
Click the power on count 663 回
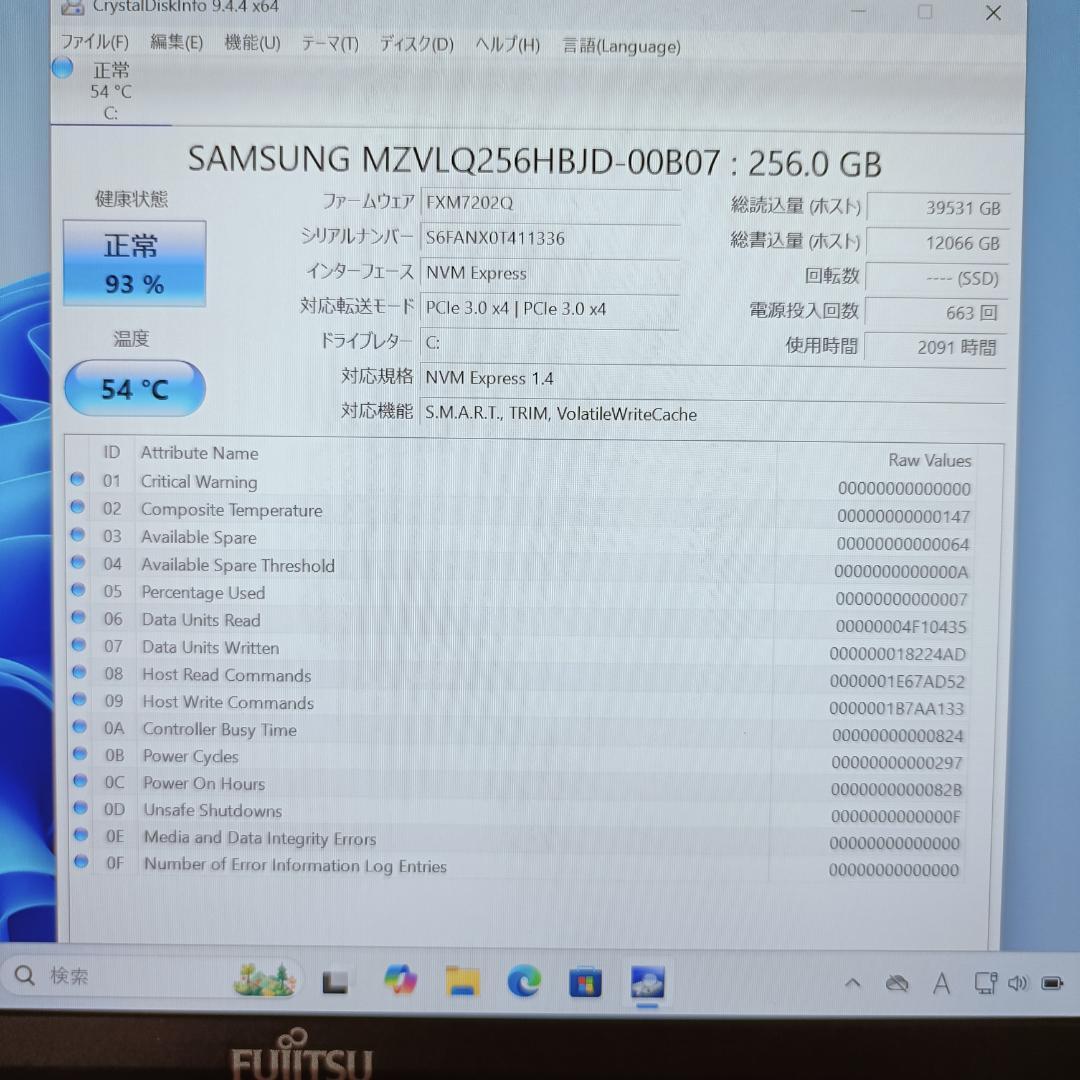coord(936,313)
